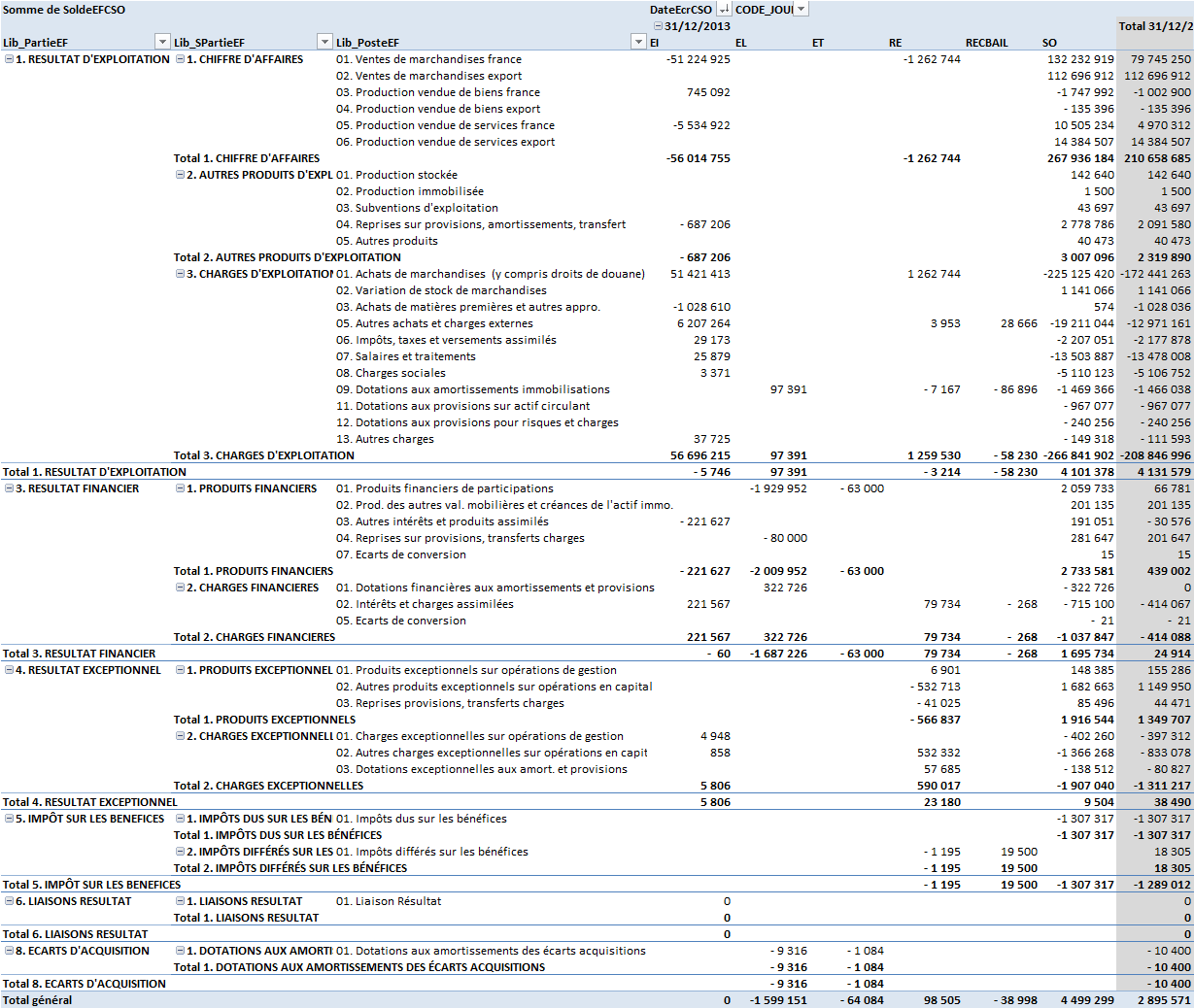Screen dimensions: 1194x1008
Task: Select the 'Total 1. CHIFFRE D'AFFAIRES' row label
Action: pyautogui.click(x=247, y=158)
